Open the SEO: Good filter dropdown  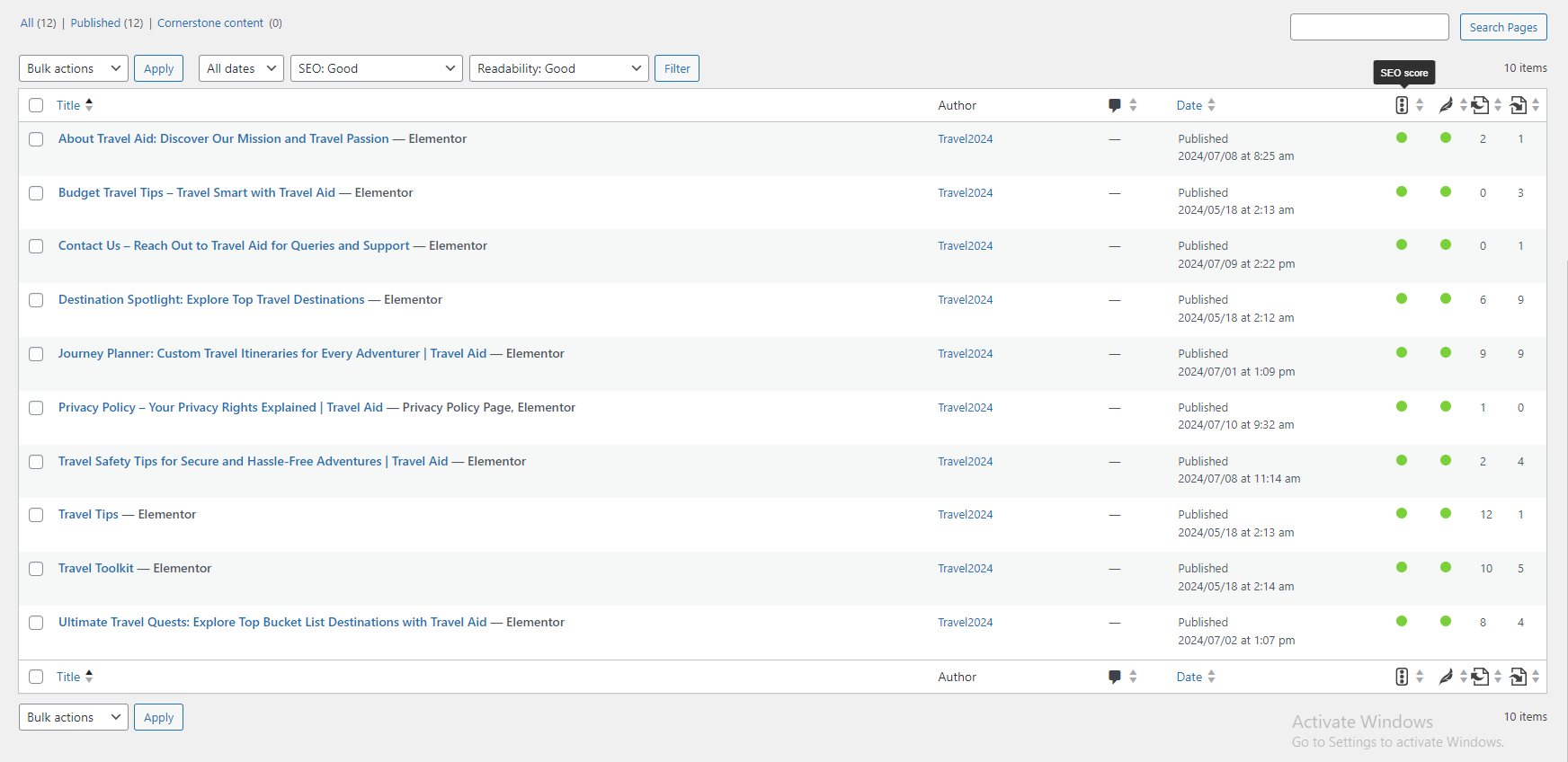pos(376,68)
